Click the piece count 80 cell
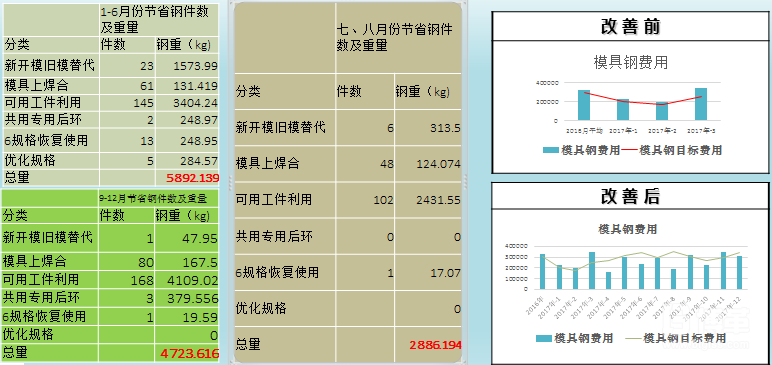Image resolution: width=772 pixels, height=365 pixels. (x=126, y=262)
